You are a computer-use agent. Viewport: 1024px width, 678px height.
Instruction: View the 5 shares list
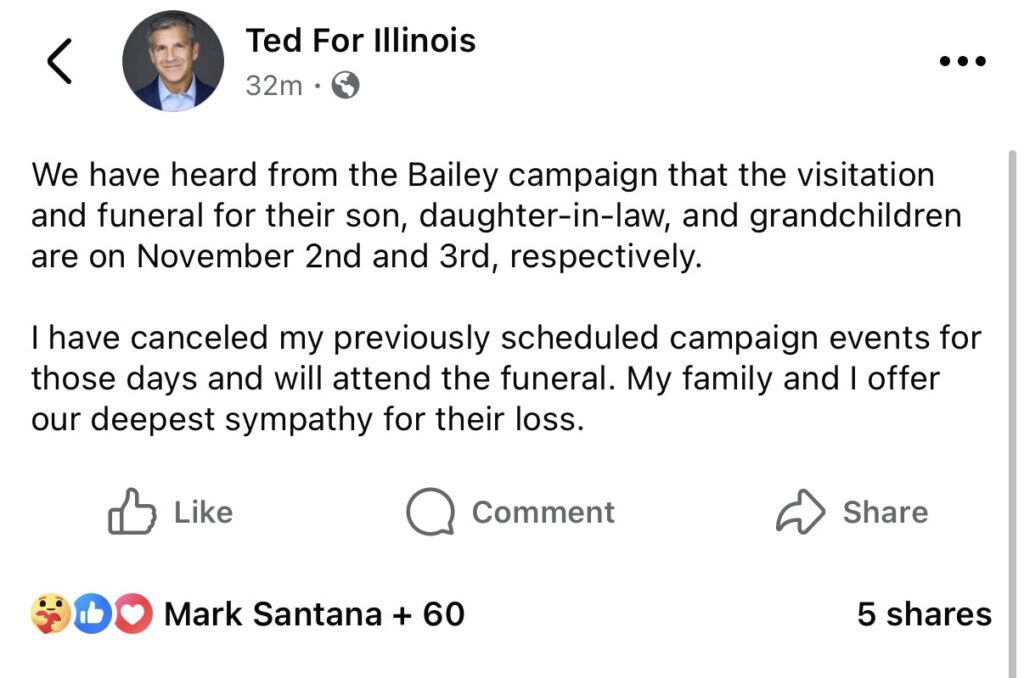point(923,614)
